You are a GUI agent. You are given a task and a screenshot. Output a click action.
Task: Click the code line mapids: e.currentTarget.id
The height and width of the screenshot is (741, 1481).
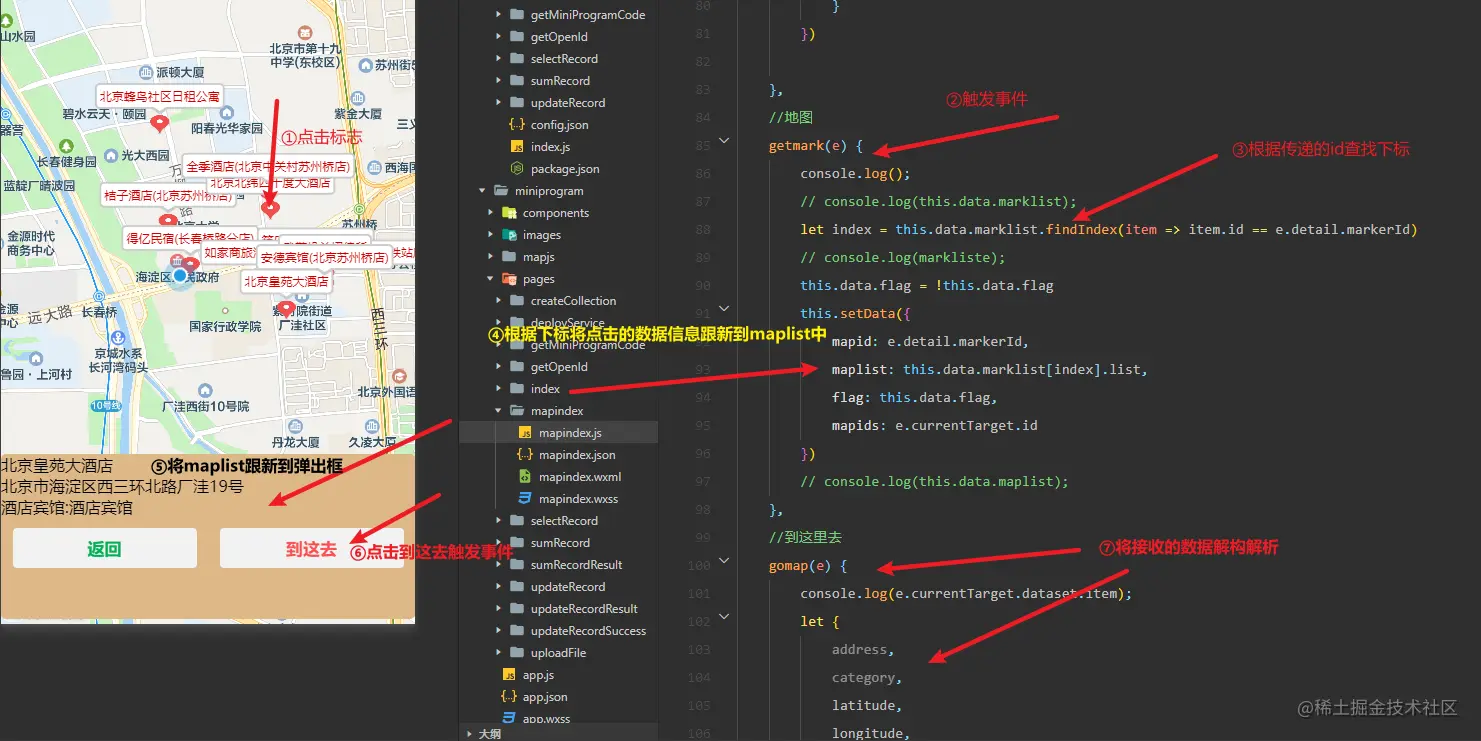(935, 425)
